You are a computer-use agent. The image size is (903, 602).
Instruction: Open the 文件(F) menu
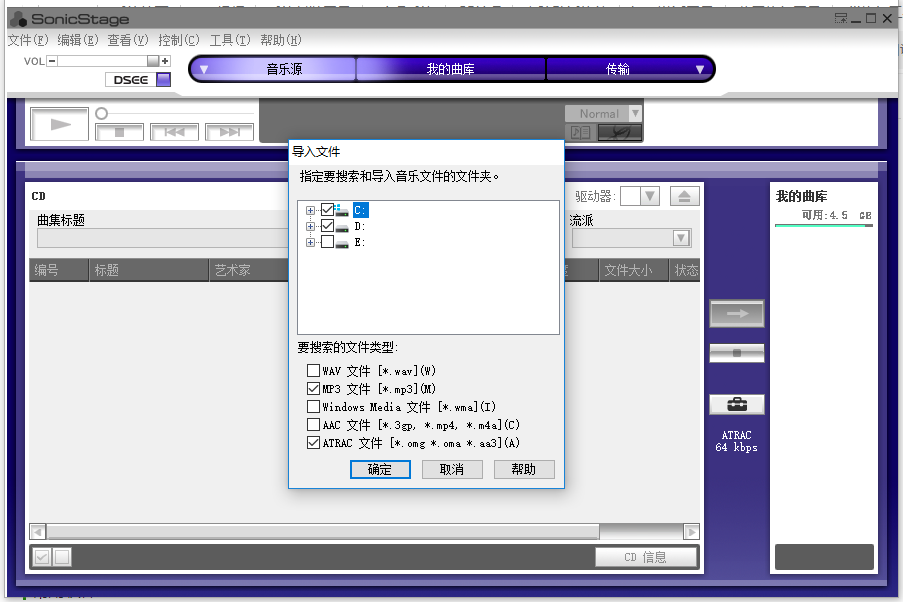(28, 40)
